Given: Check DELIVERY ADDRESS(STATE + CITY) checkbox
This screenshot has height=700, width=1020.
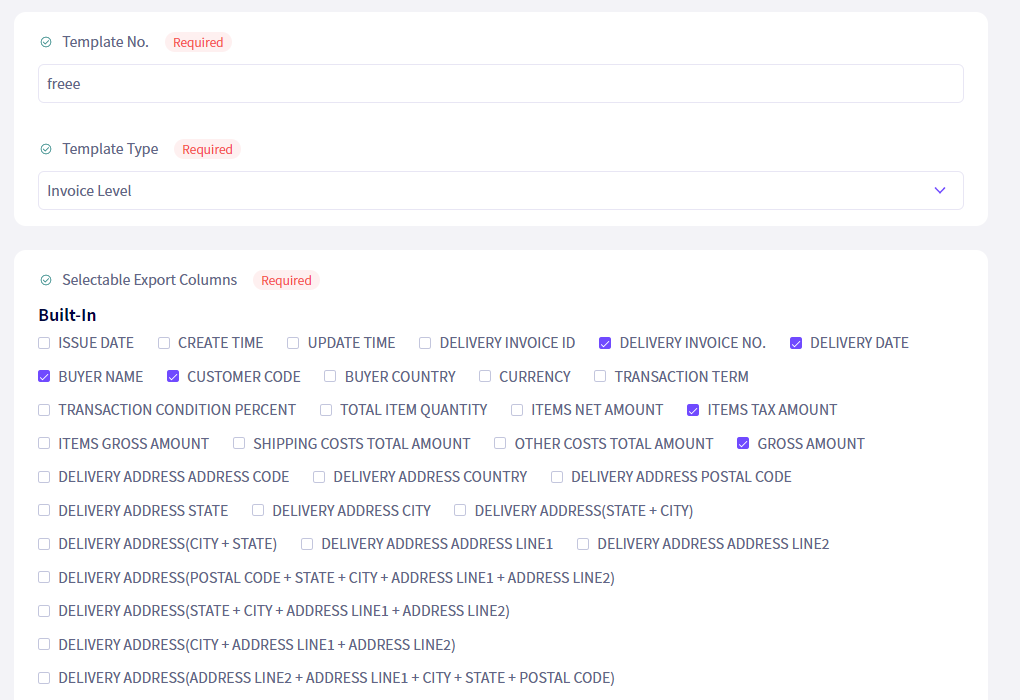Looking at the screenshot, I should coord(460,510).
